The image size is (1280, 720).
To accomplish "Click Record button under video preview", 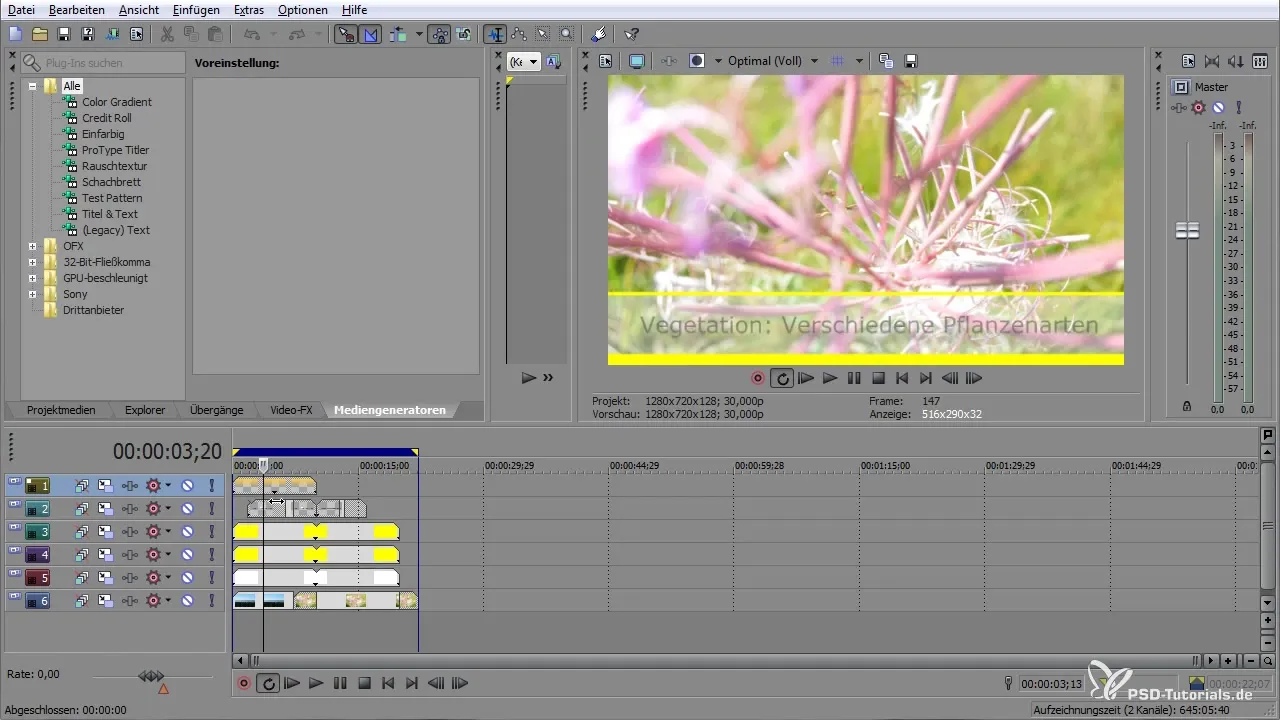I will (758, 378).
